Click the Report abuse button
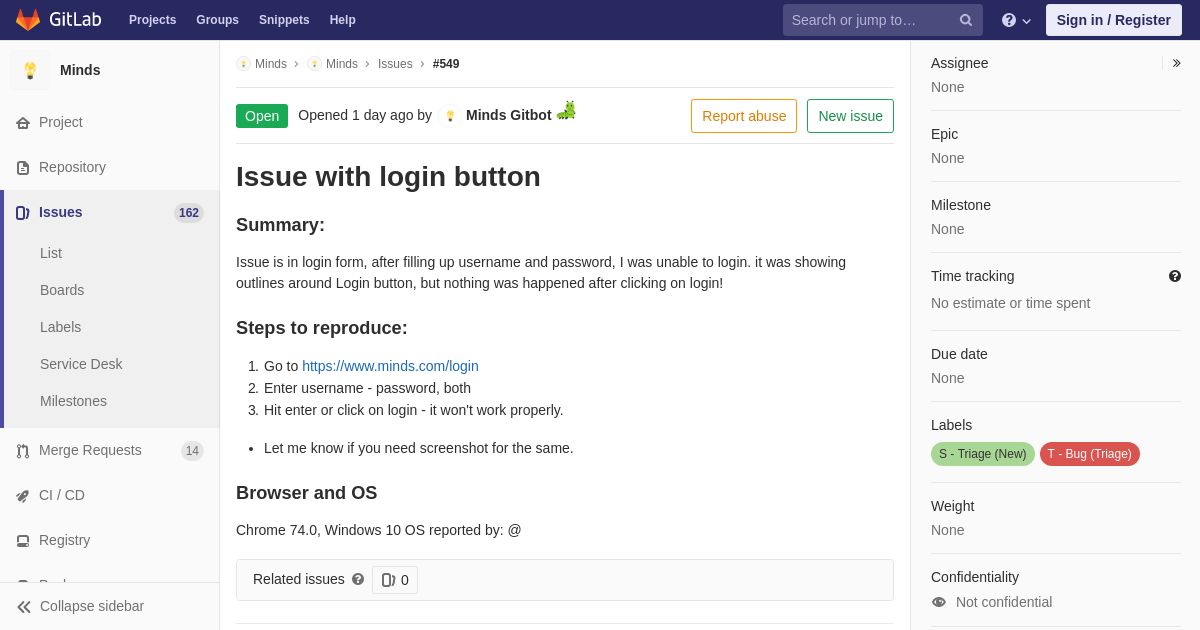This screenshot has width=1200, height=630. point(744,116)
